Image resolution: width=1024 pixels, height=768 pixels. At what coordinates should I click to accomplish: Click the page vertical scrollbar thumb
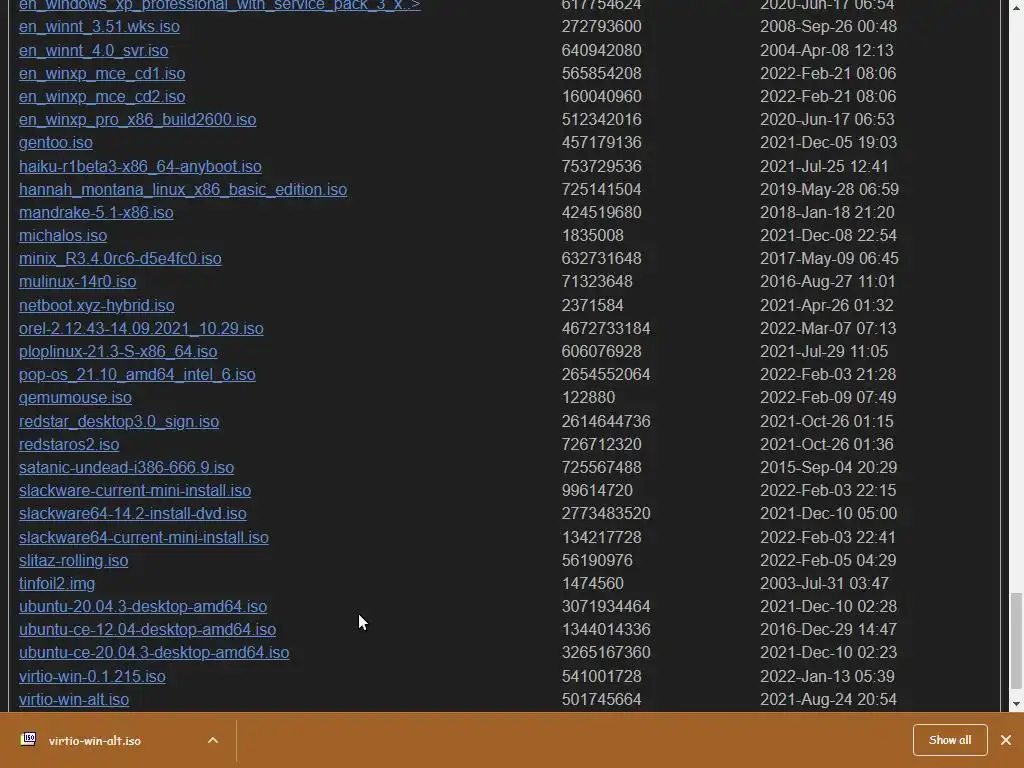(1016, 641)
